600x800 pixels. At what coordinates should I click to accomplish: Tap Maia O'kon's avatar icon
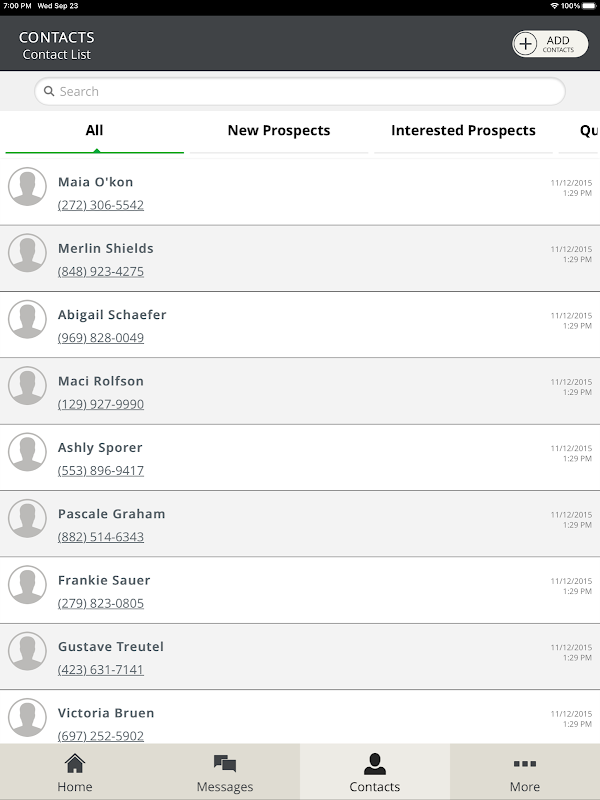(x=28, y=186)
